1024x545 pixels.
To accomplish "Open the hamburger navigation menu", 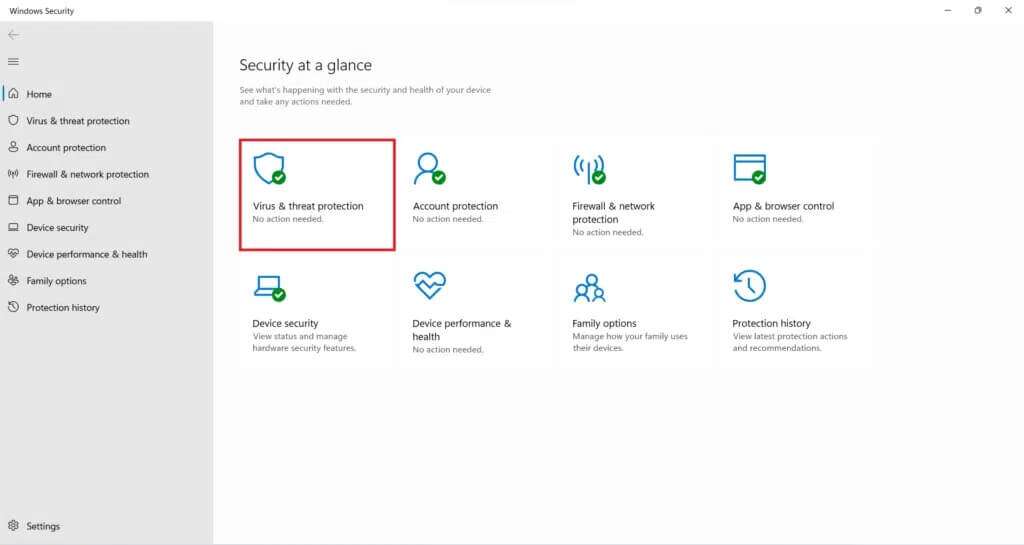I will 13,62.
